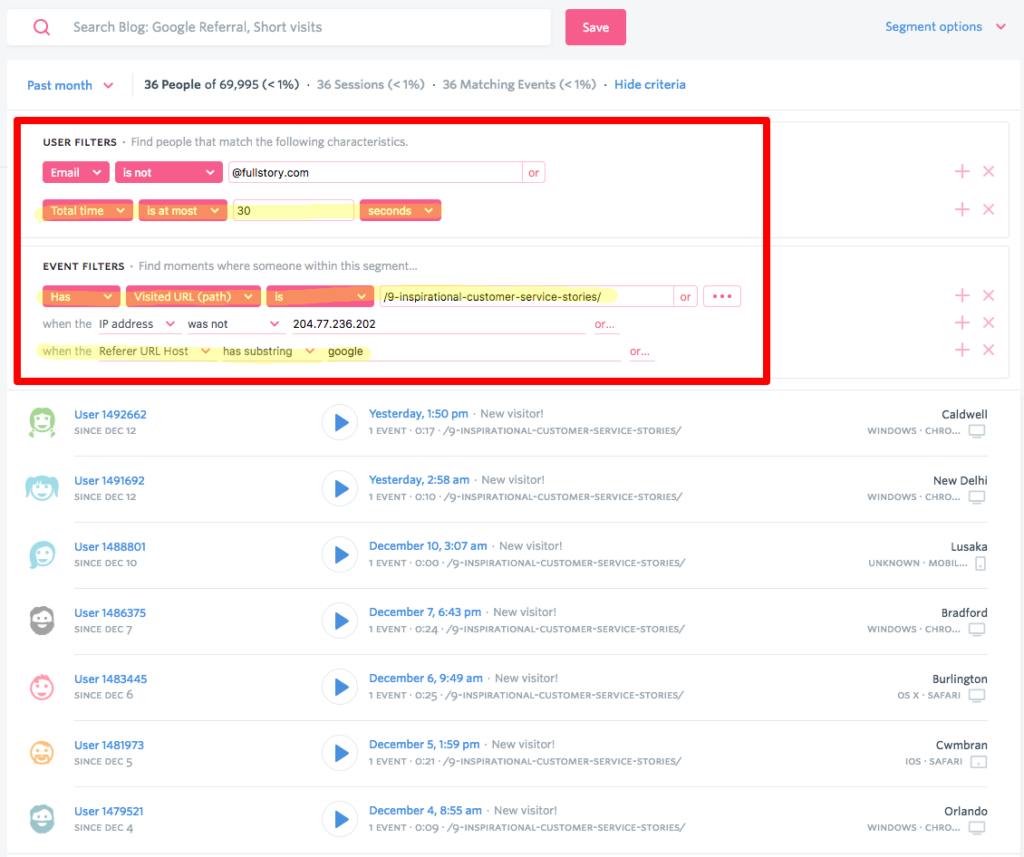Click User 1483445's pink smiley avatar
This screenshot has width=1024, height=857.
42,687
